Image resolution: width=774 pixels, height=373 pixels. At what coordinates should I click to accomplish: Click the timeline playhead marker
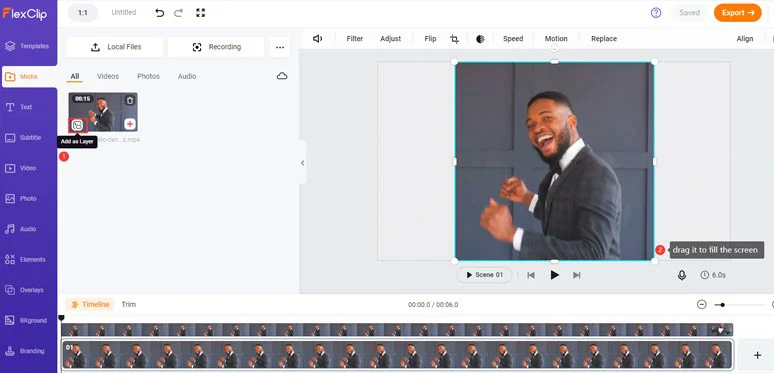[61, 318]
